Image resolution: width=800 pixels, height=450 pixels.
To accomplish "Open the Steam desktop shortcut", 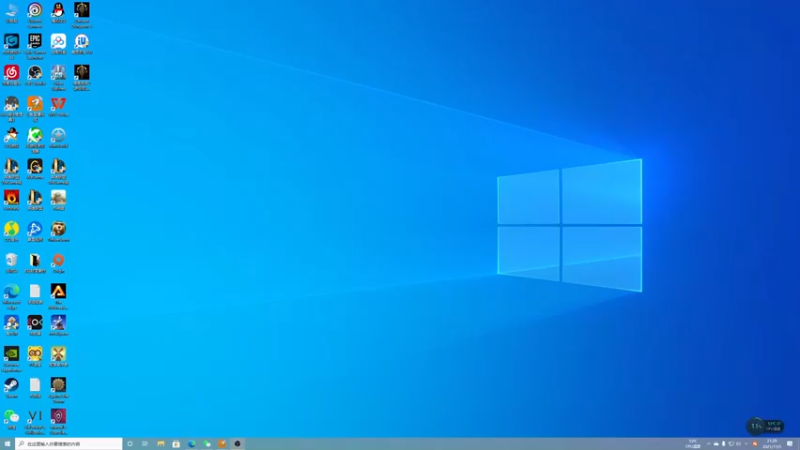I will tap(11, 388).
